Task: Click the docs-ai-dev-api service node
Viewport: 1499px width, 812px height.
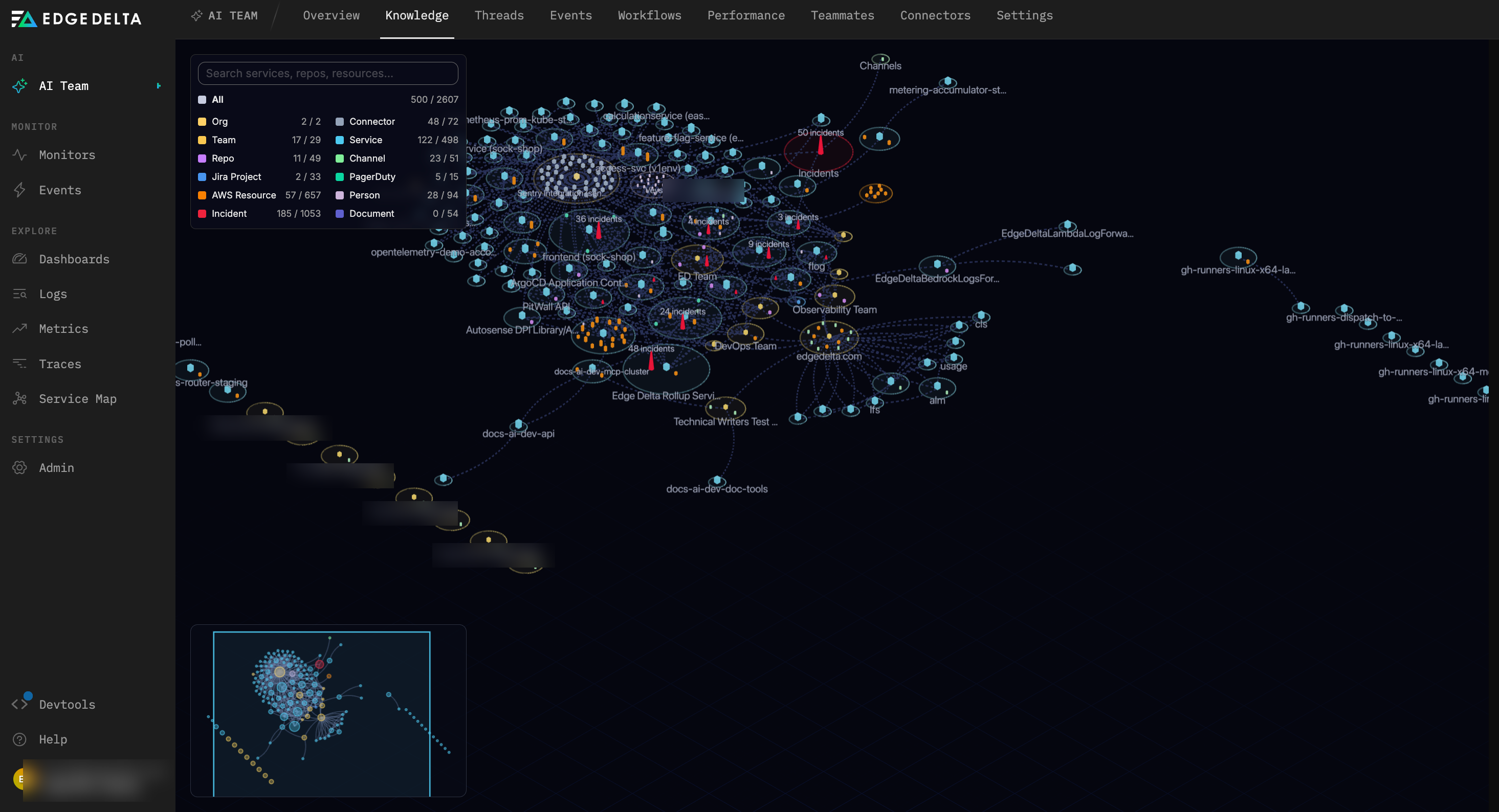Action: [518, 424]
